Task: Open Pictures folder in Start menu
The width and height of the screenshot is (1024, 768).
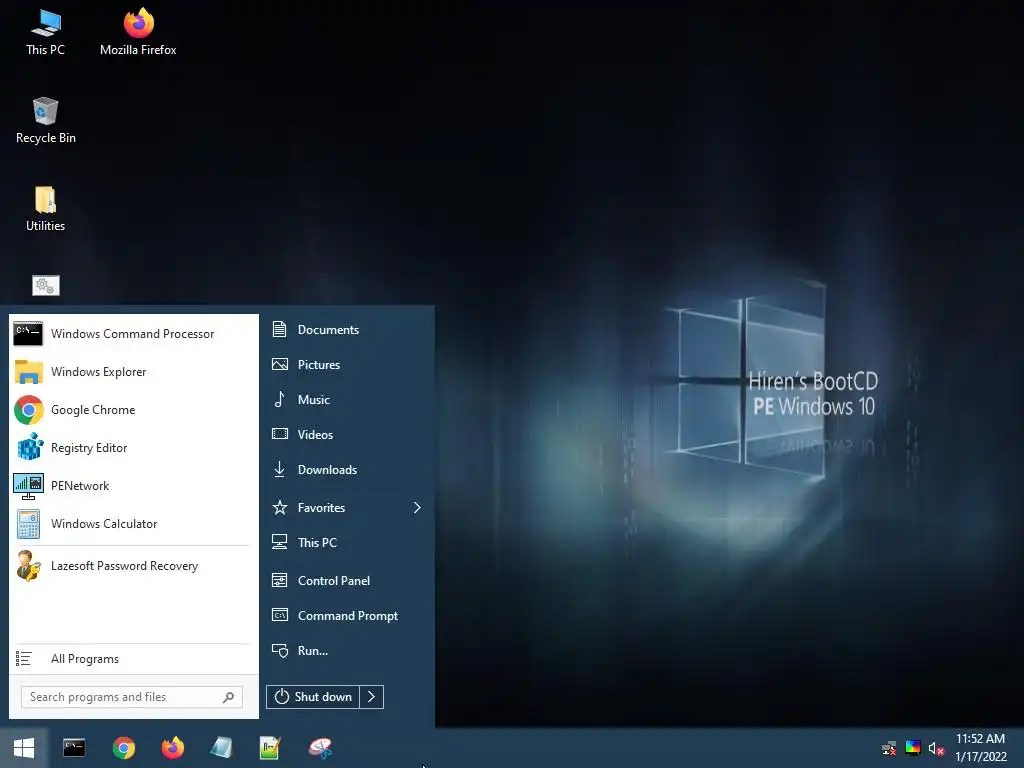Action: pyautogui.click(x=346, y=364)
